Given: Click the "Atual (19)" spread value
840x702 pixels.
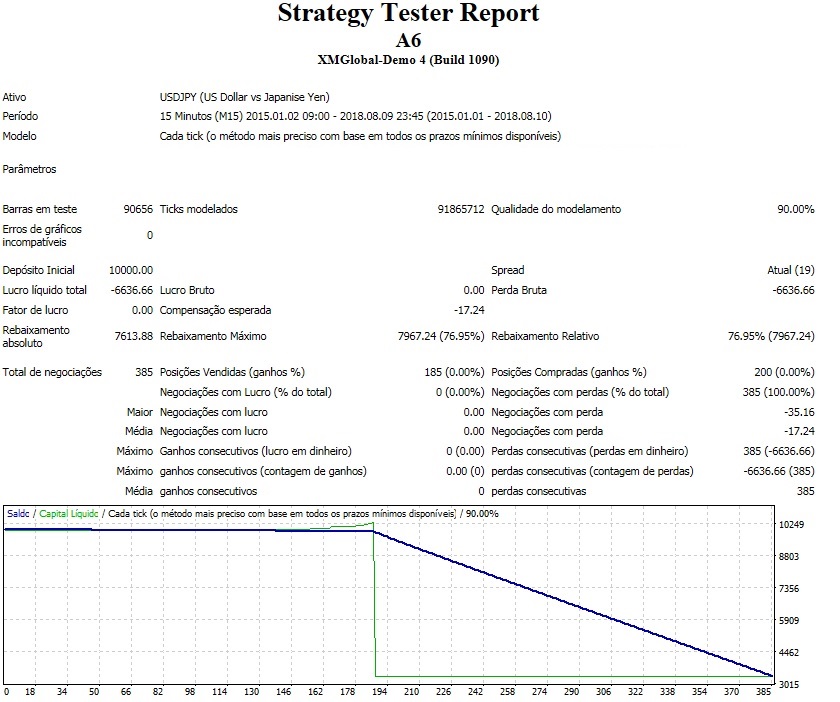Looking at the screenshot, I should point(791,270).
